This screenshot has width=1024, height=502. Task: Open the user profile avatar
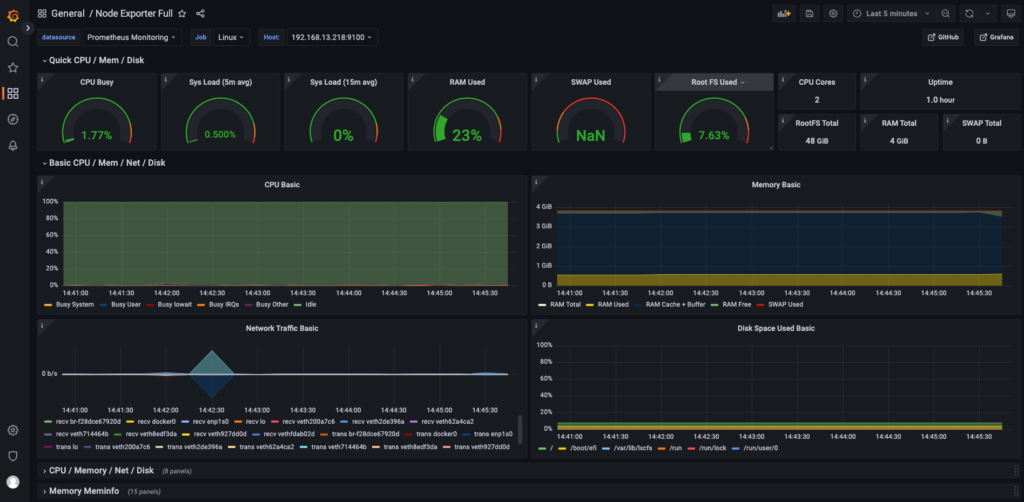[x=12, y=482]
